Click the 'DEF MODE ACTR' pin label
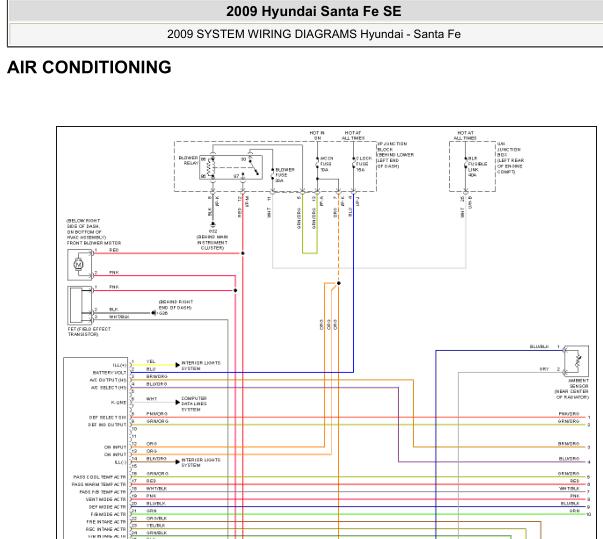The height and width of the screenshot is (539, 603). (x=107, y=507)
